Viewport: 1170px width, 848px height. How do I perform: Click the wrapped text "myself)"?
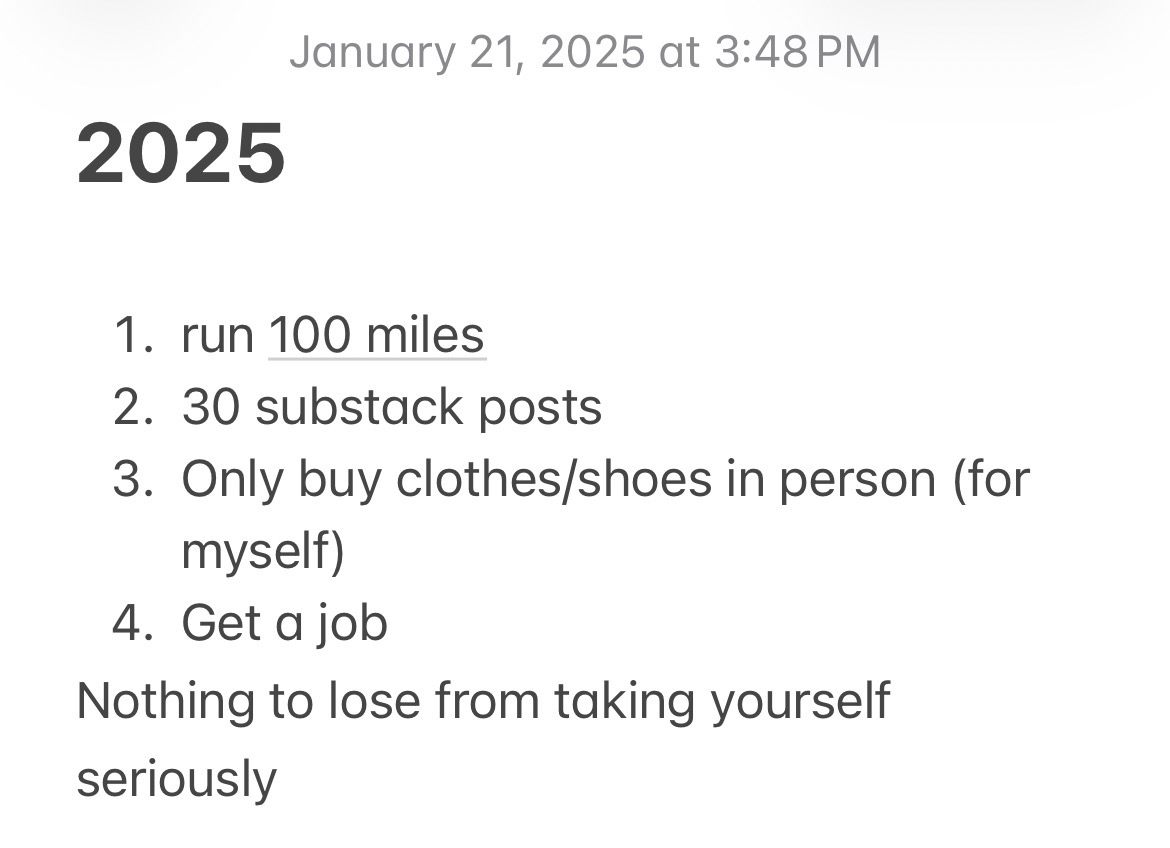tap(263, 551)
